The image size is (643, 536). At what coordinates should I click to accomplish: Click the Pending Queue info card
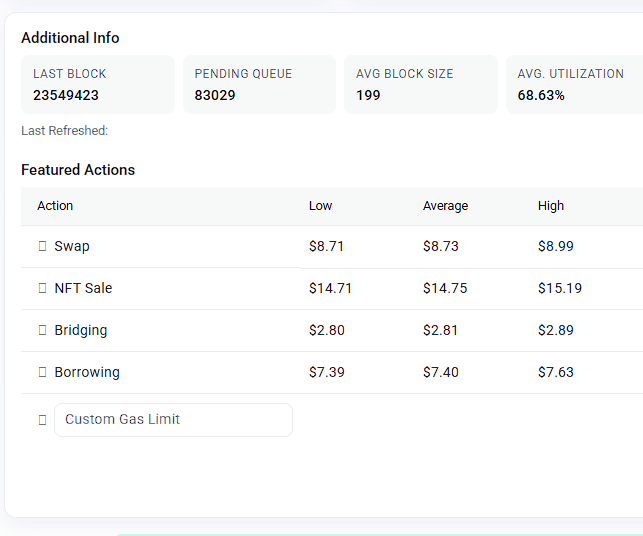[259, 85]
